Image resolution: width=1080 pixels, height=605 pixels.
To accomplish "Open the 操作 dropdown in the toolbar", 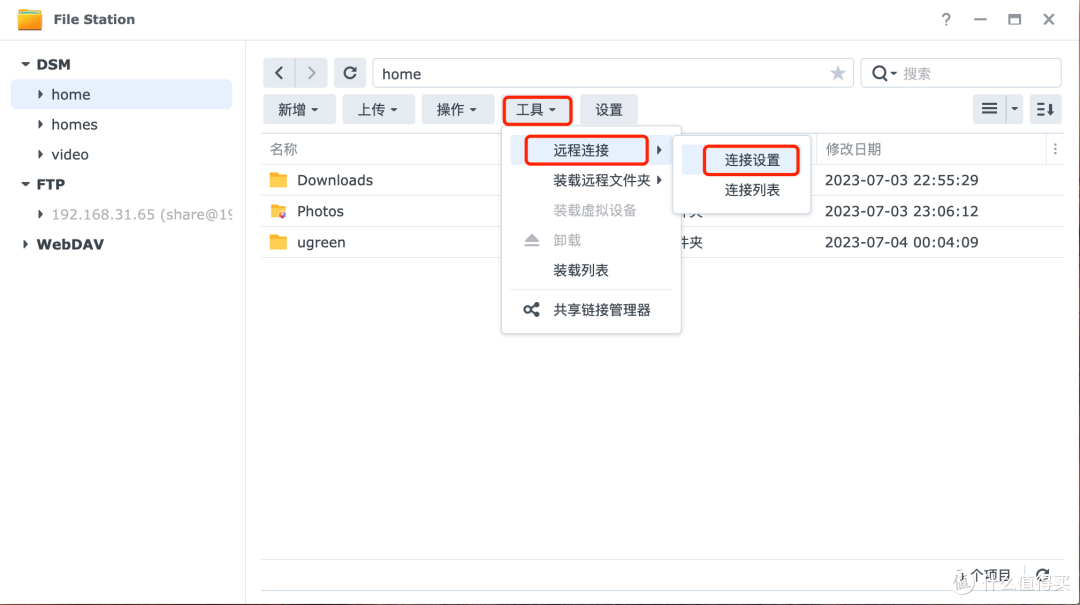I will coord(458,109).
